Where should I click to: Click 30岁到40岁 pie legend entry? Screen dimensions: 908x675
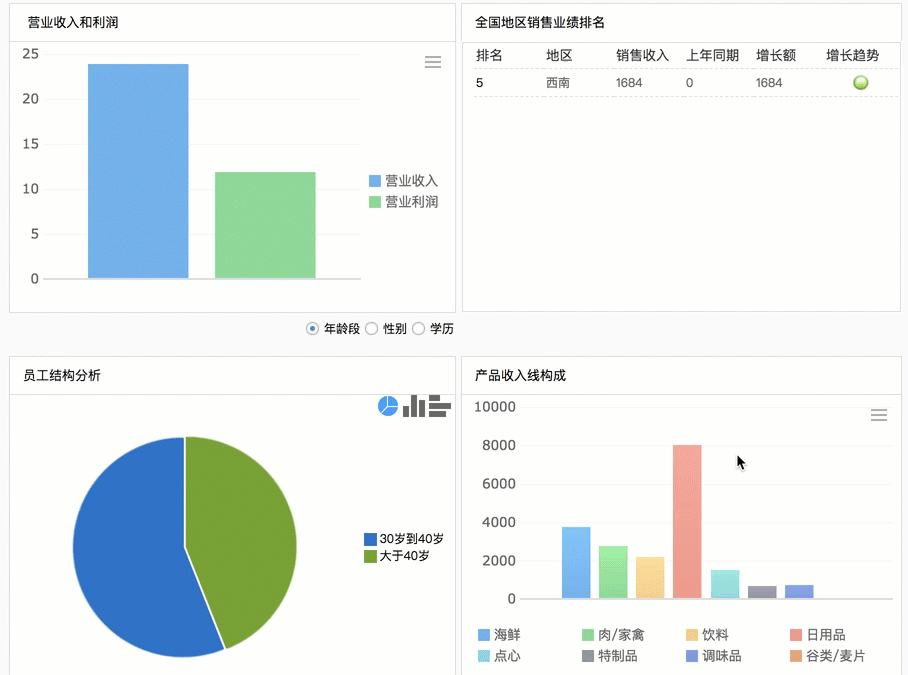coord(404,539)
